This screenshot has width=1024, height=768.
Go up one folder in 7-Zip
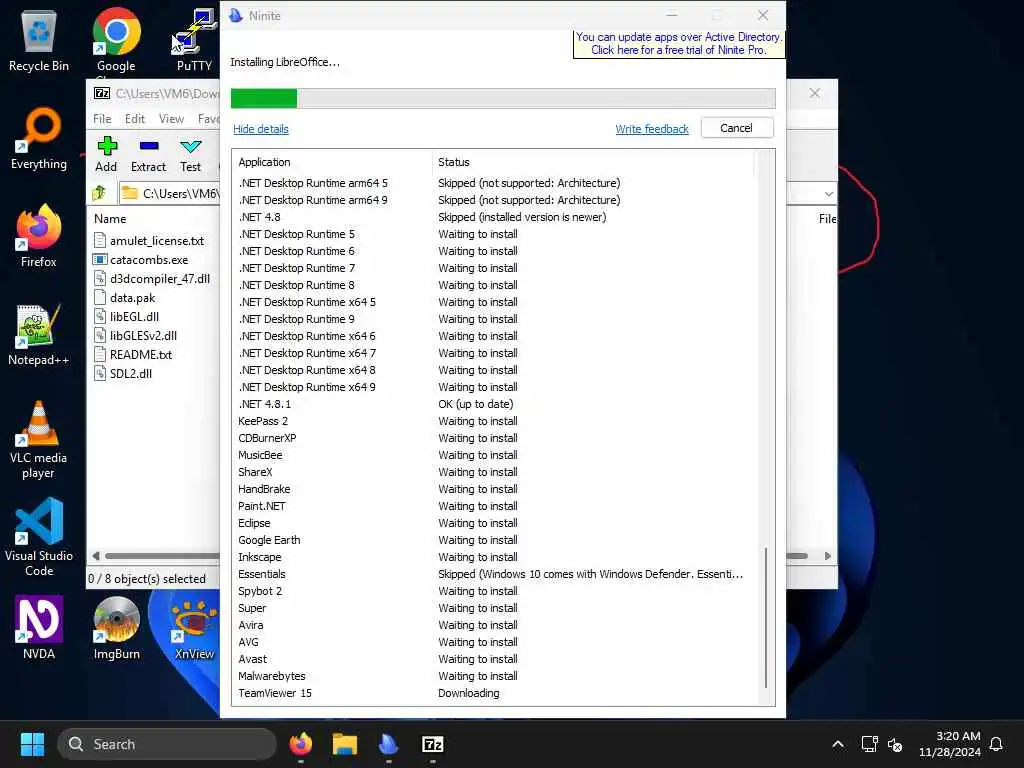[99, 193]
